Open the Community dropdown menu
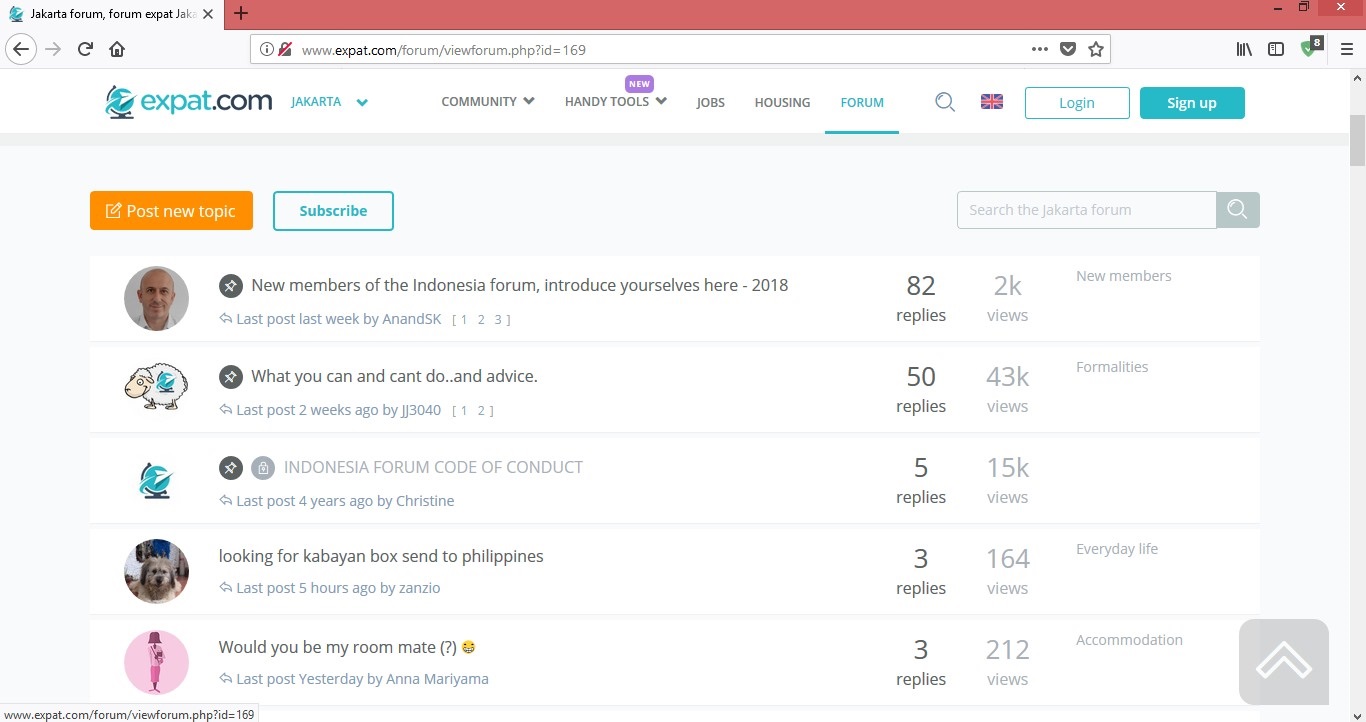Image resolution: width=1366 pixels, height=722 pixels. [487, 102]
